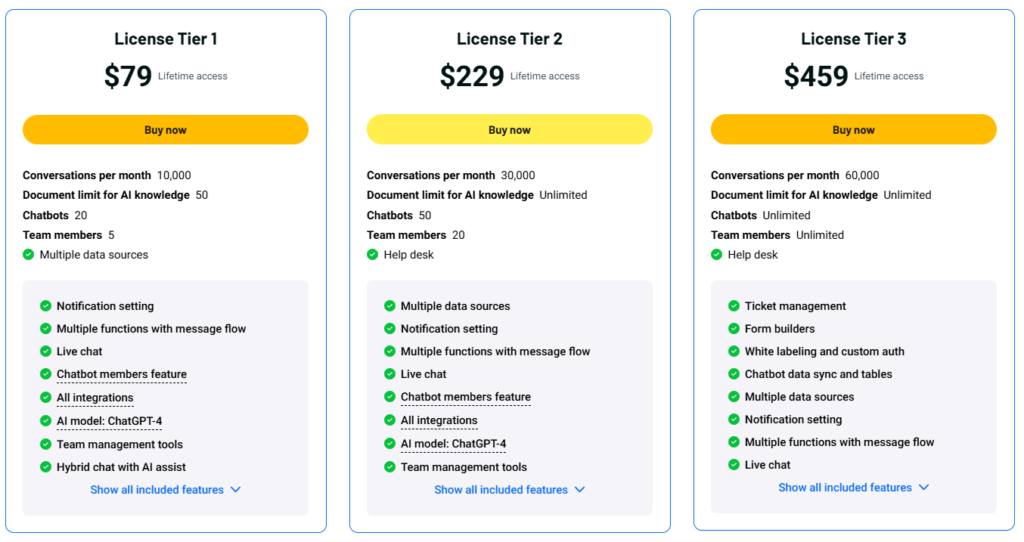Click check icon next to Hybrid chat with AI assist
1024x542 pixels.
[45, 467]
